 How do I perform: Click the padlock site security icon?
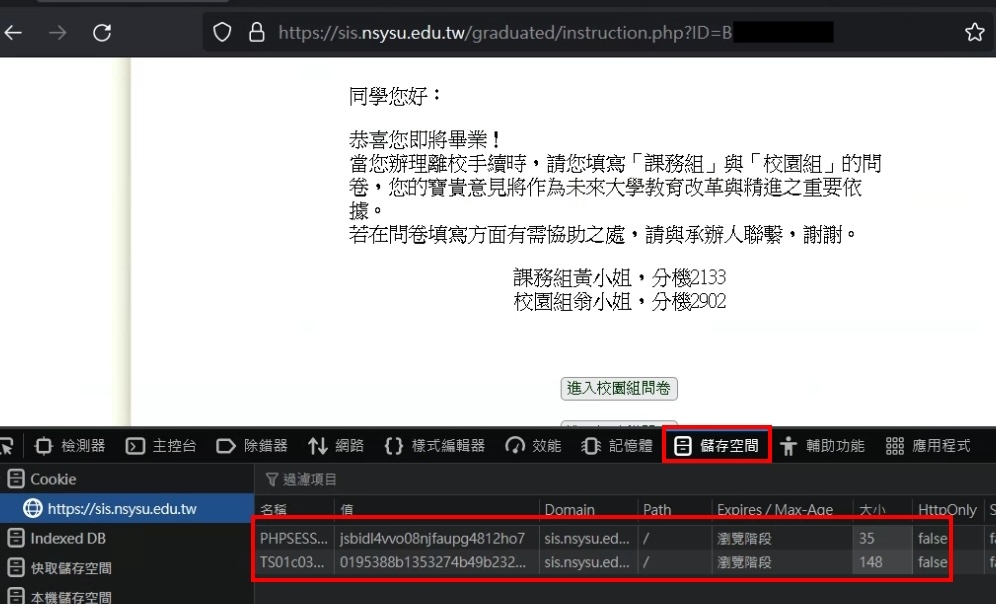pyautogui.click(x=257, y=32)
